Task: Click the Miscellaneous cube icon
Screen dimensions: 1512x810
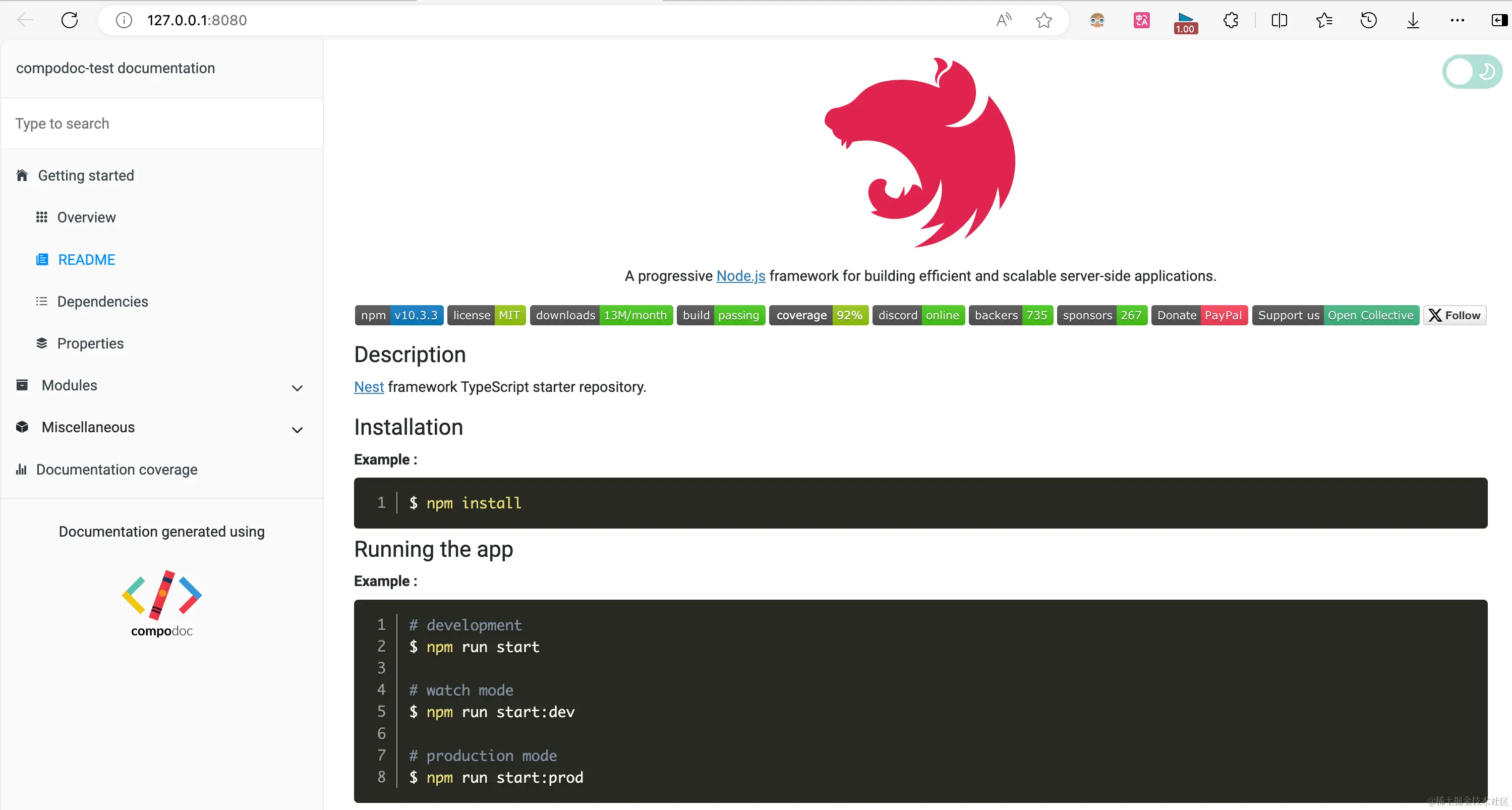Action: tap(22, 427)
